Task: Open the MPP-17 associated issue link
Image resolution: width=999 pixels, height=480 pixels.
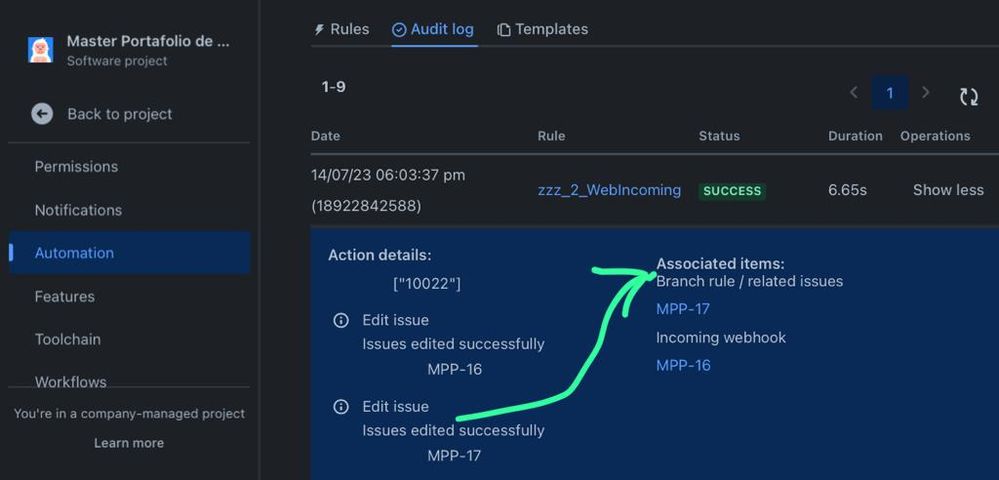Action: coord(683,309)
